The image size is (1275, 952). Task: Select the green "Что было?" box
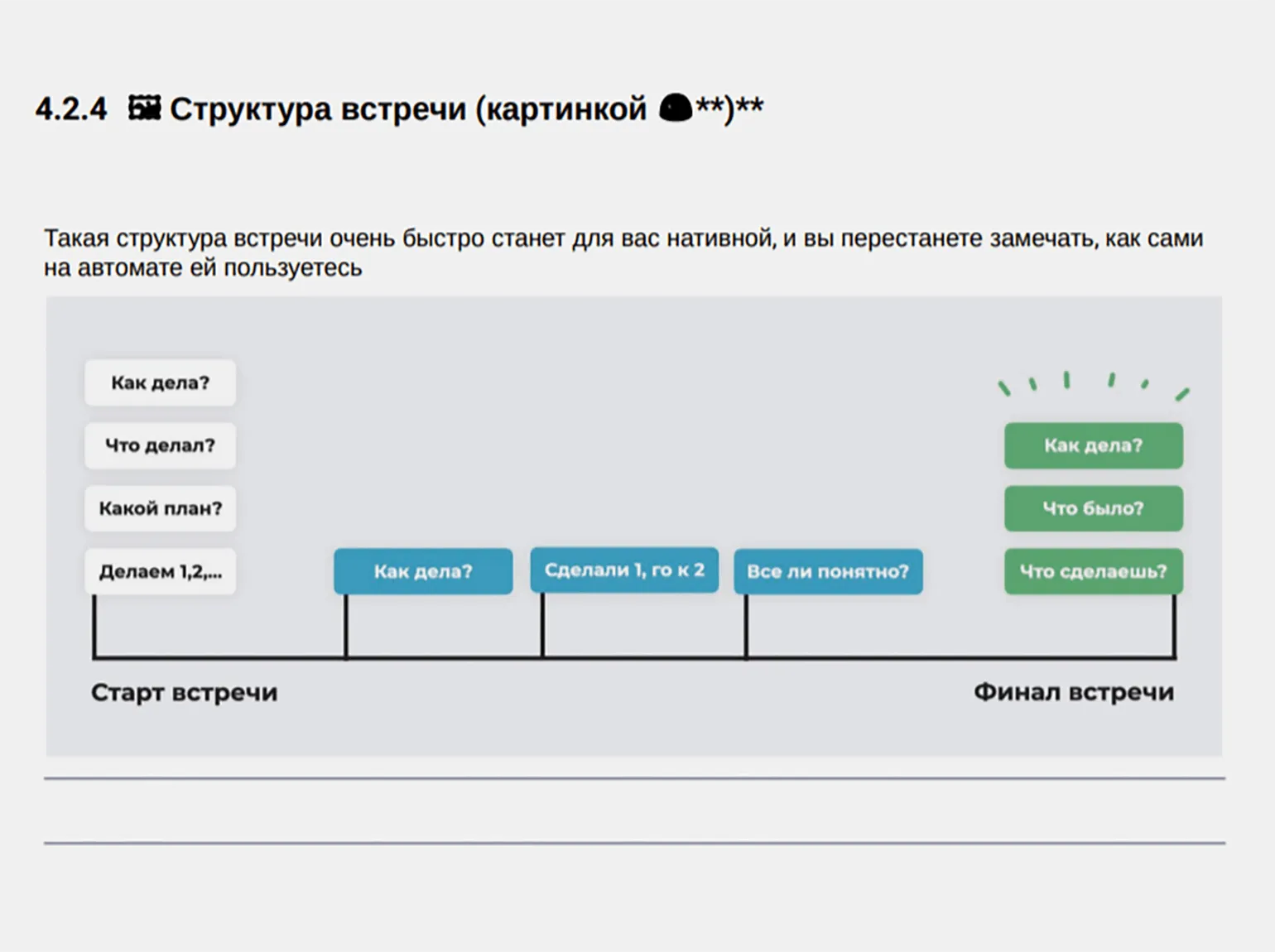(x=1093, y=508)
